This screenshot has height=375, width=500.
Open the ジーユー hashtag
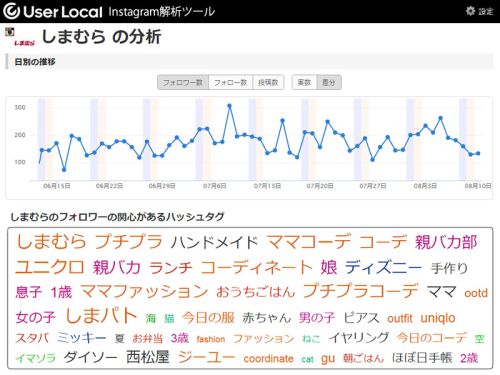(x=207, y=357)
